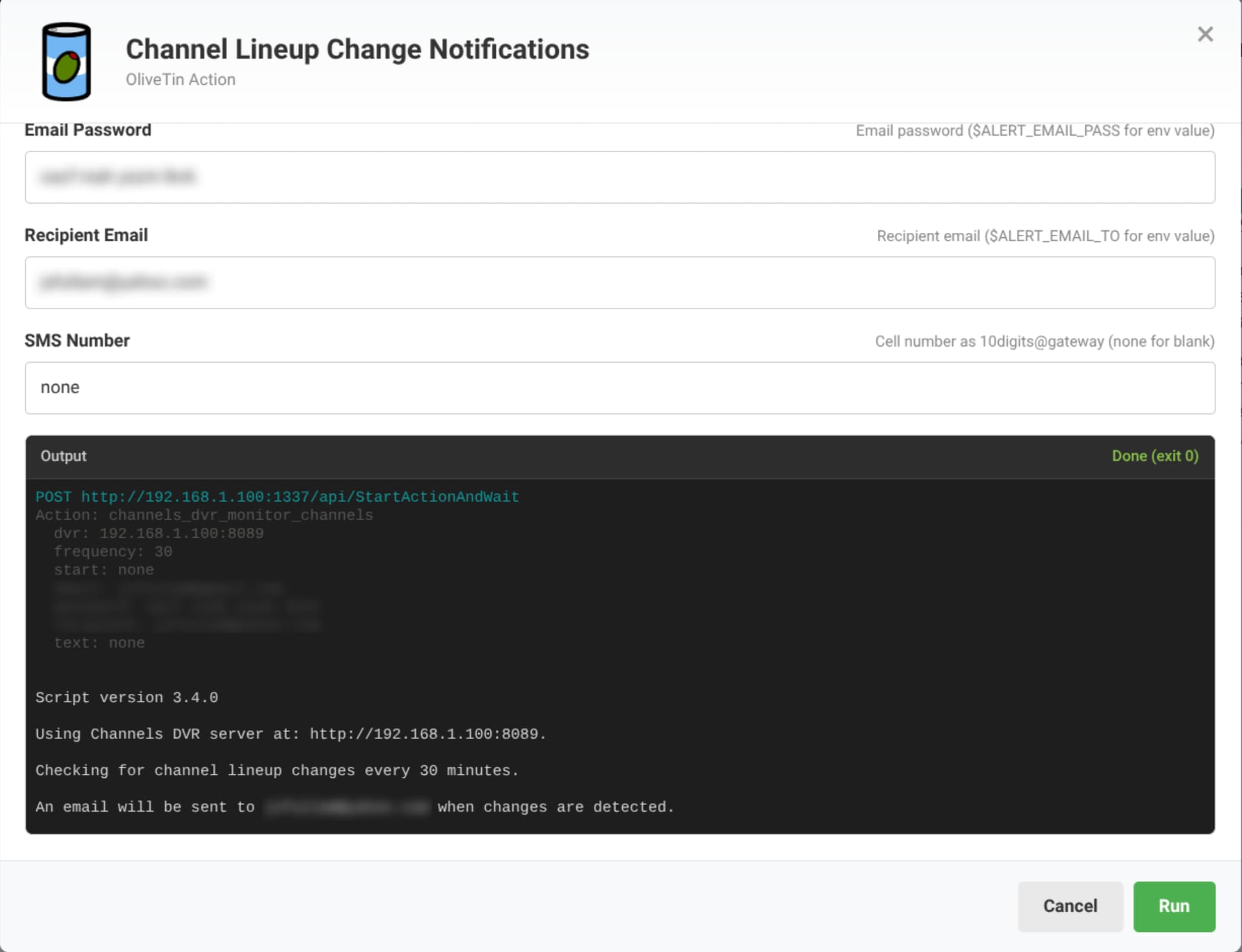
Task: Click the OliveTin Action subtitle
Action: tap(180, 80)
